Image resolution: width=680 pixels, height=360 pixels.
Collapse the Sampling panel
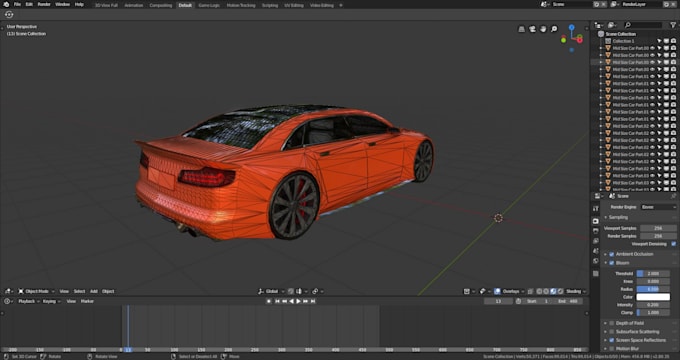(x=605, y=217)
